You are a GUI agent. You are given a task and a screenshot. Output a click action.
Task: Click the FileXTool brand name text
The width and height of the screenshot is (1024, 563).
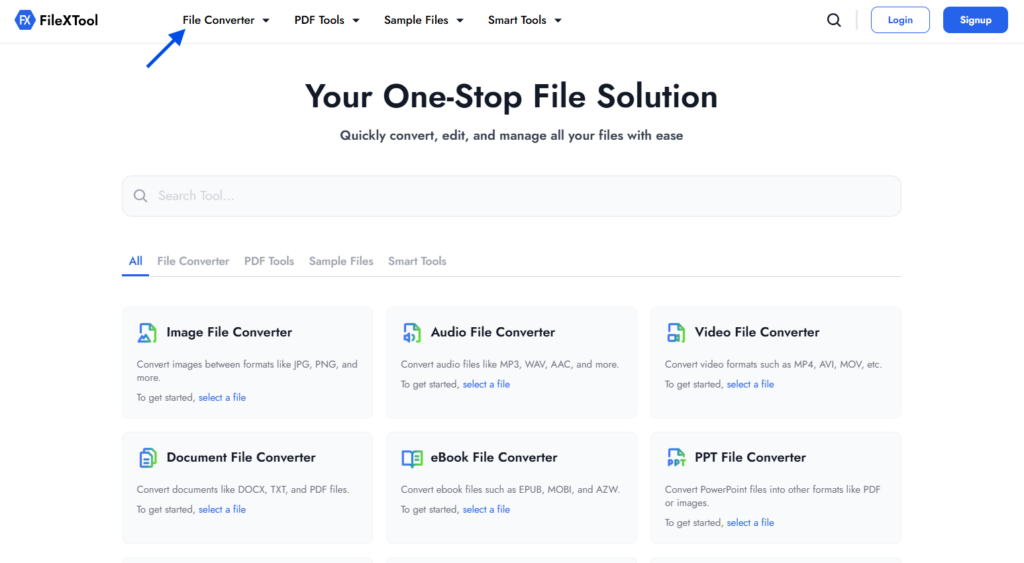click(x=69, y=20)
